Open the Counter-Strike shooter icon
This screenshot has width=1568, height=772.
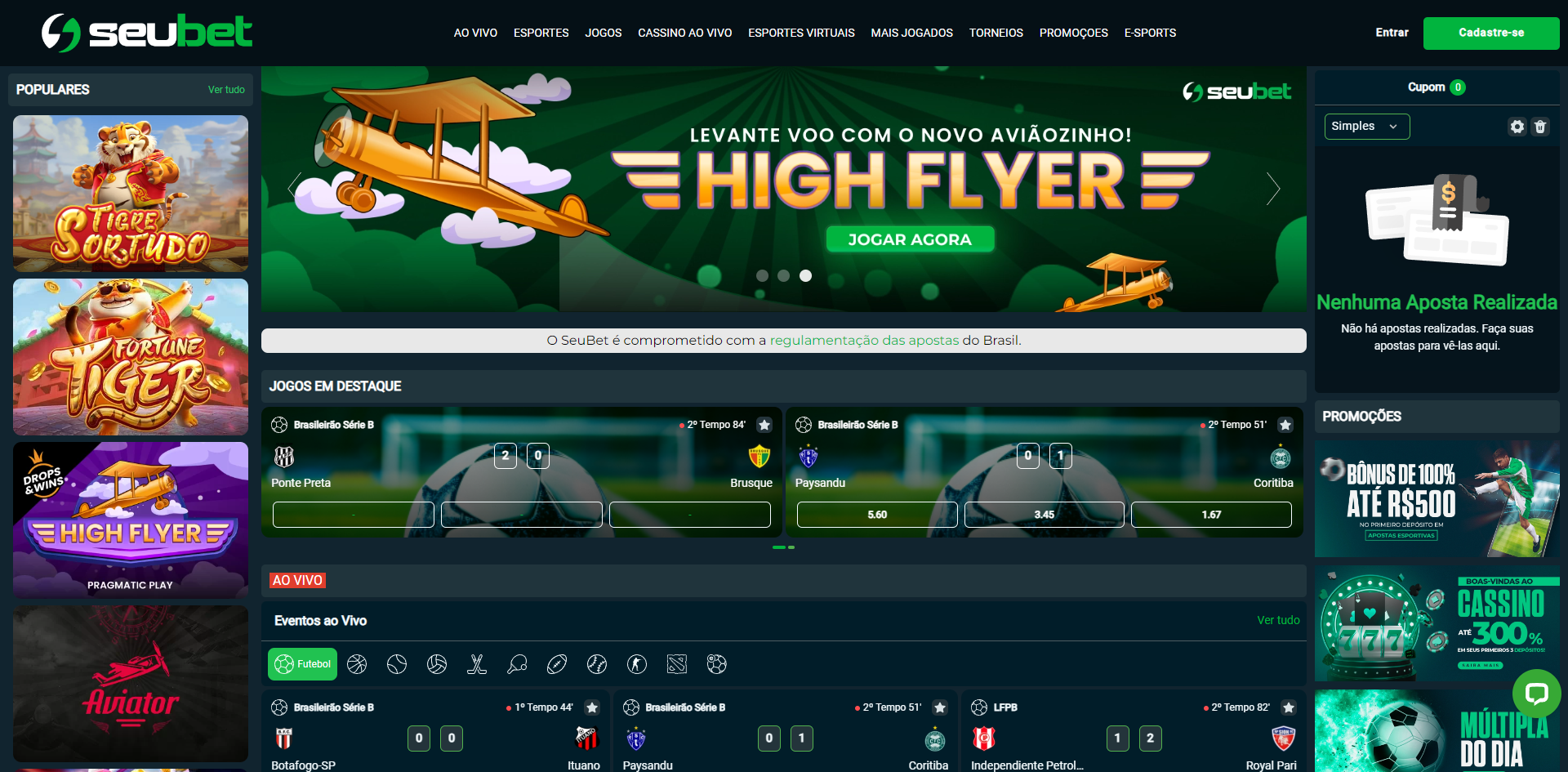point(637,664)
